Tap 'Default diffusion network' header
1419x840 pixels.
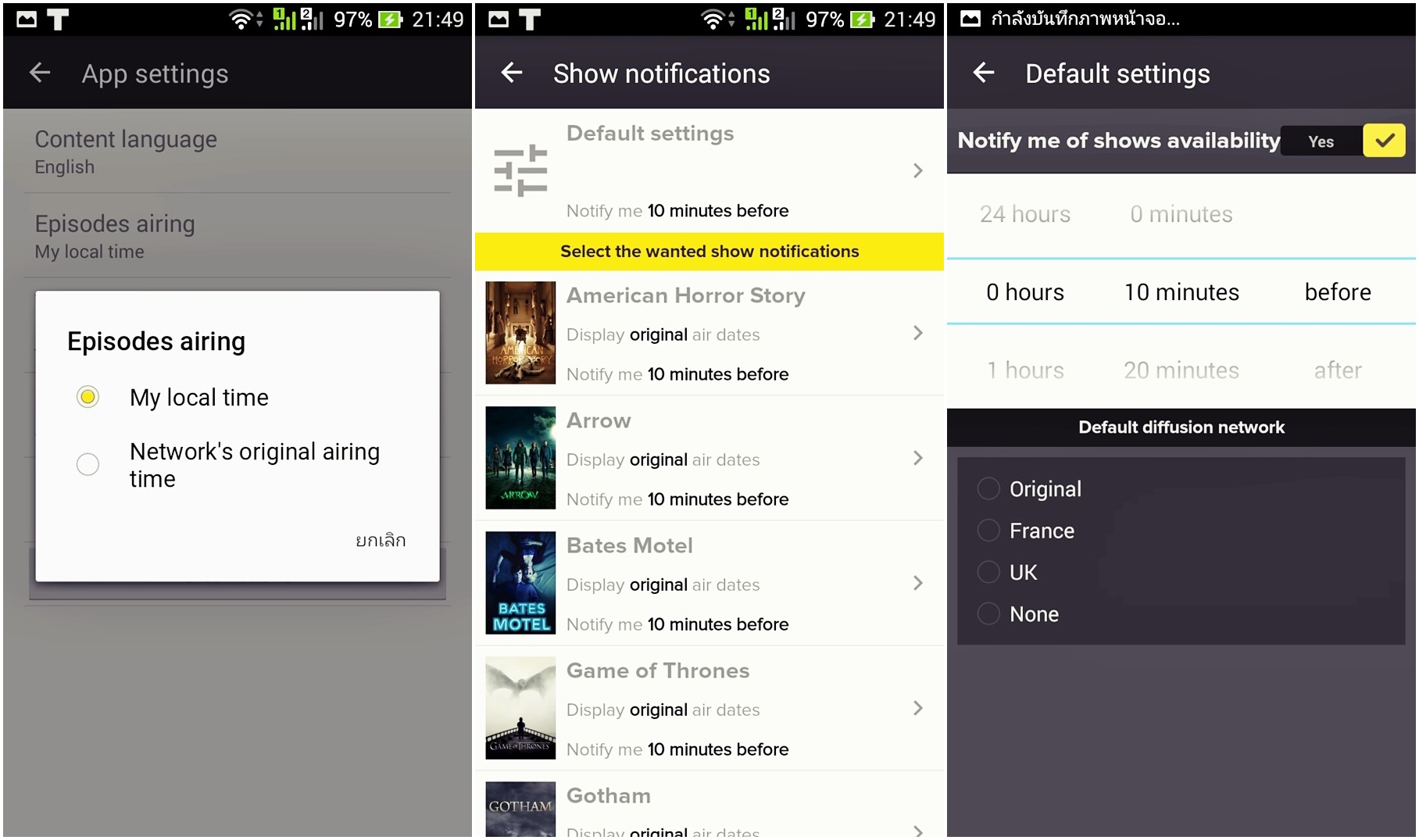(1181, 427)
